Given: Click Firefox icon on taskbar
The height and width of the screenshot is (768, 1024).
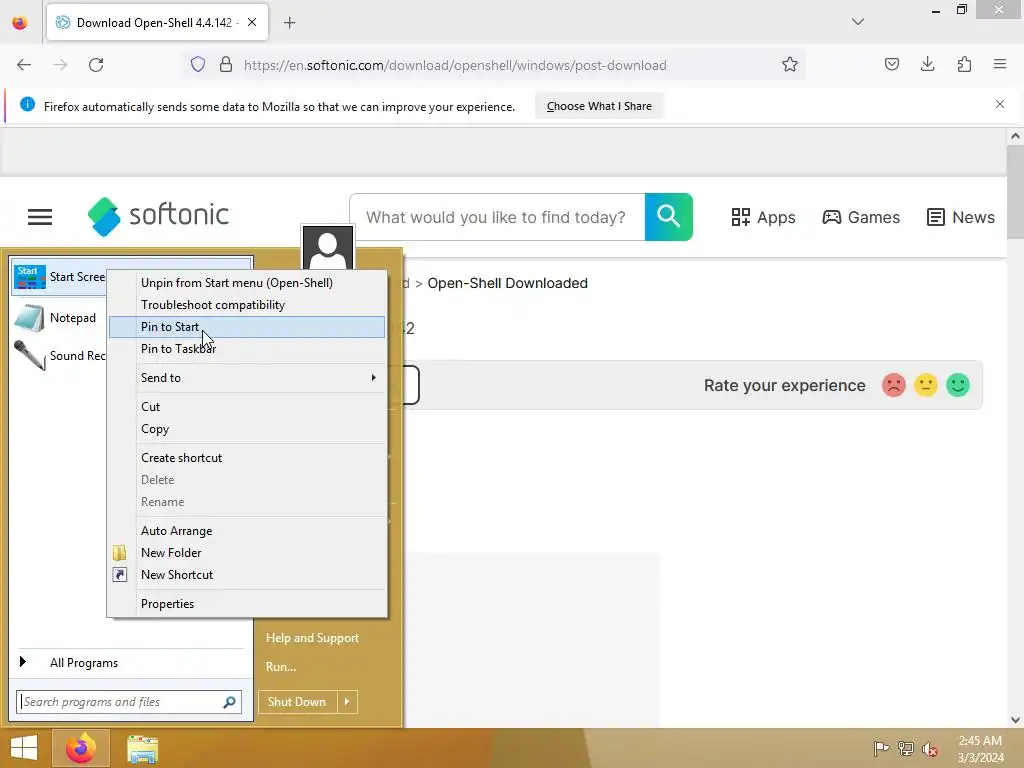Looking at the screenshot, I should [81, 748].
